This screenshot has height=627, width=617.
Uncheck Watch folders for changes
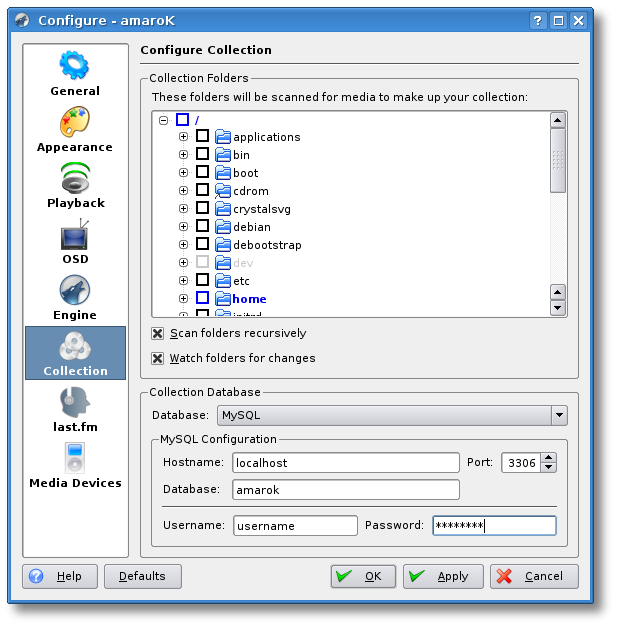158,358
